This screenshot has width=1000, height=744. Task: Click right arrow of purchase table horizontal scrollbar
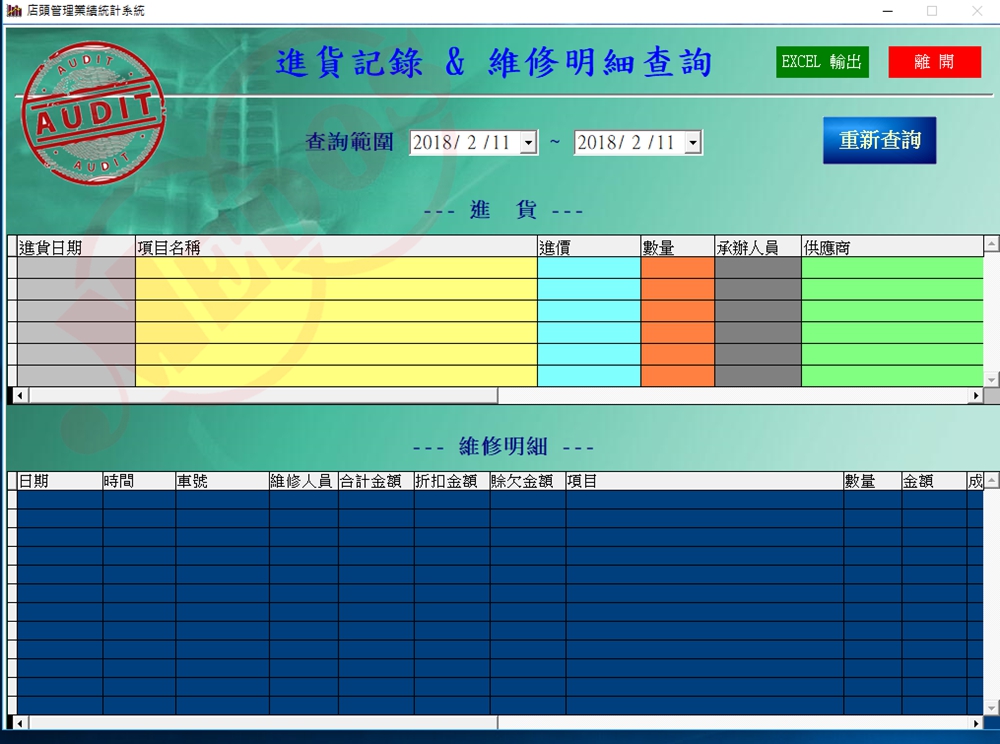976,396
